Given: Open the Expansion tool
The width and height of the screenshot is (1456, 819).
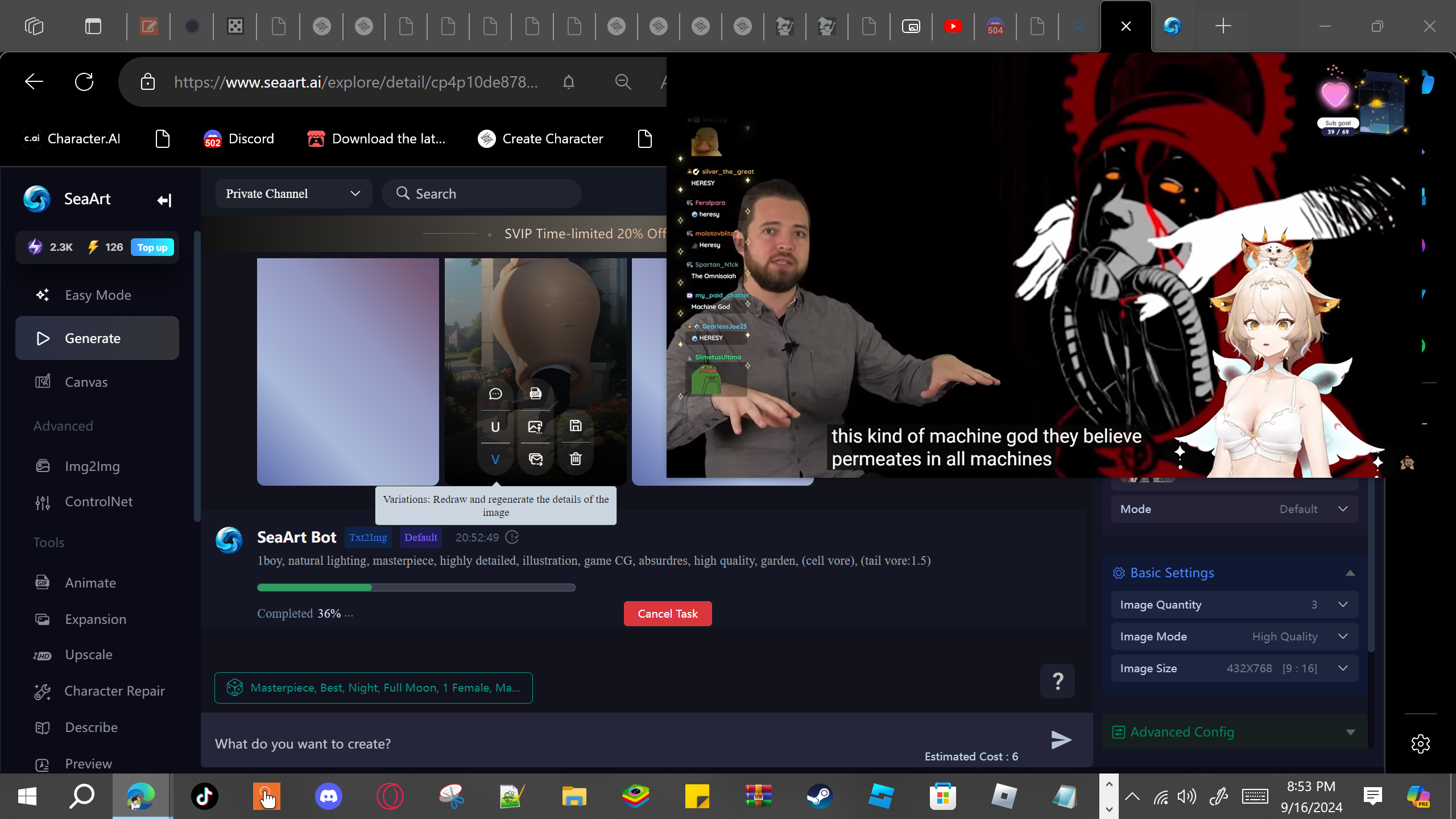Looking at the screenshot, I should click(x=97, y=619).
